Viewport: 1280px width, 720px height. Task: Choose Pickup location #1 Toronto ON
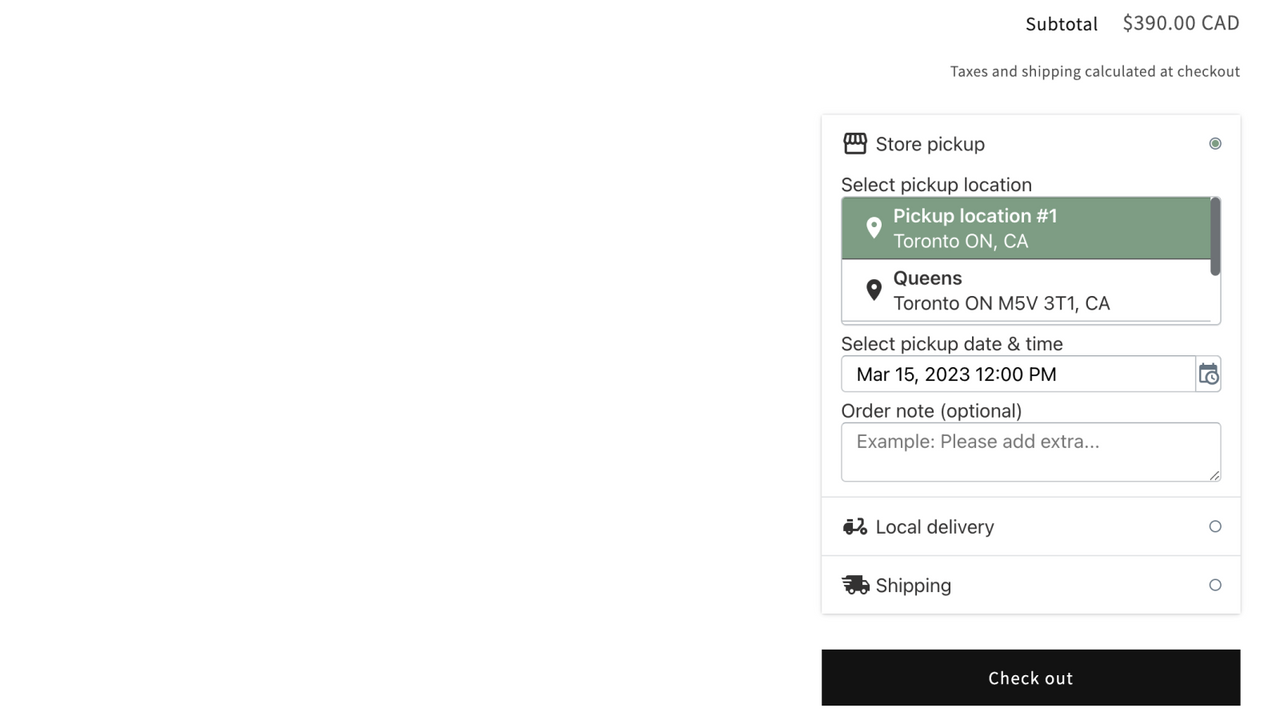point(1026,228)
